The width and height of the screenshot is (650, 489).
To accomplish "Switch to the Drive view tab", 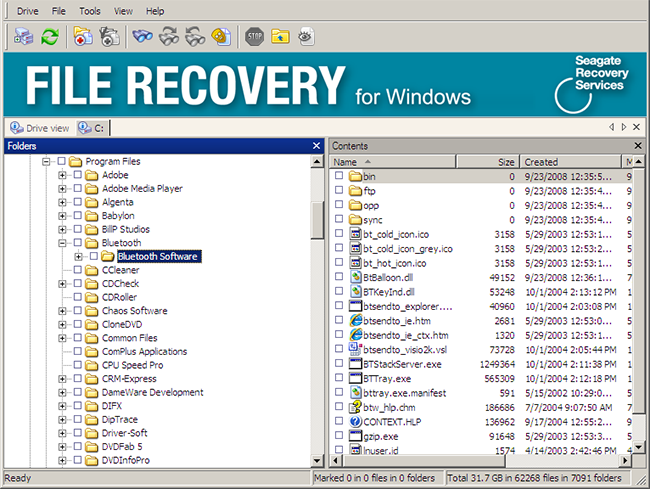I will pos(40,128).
